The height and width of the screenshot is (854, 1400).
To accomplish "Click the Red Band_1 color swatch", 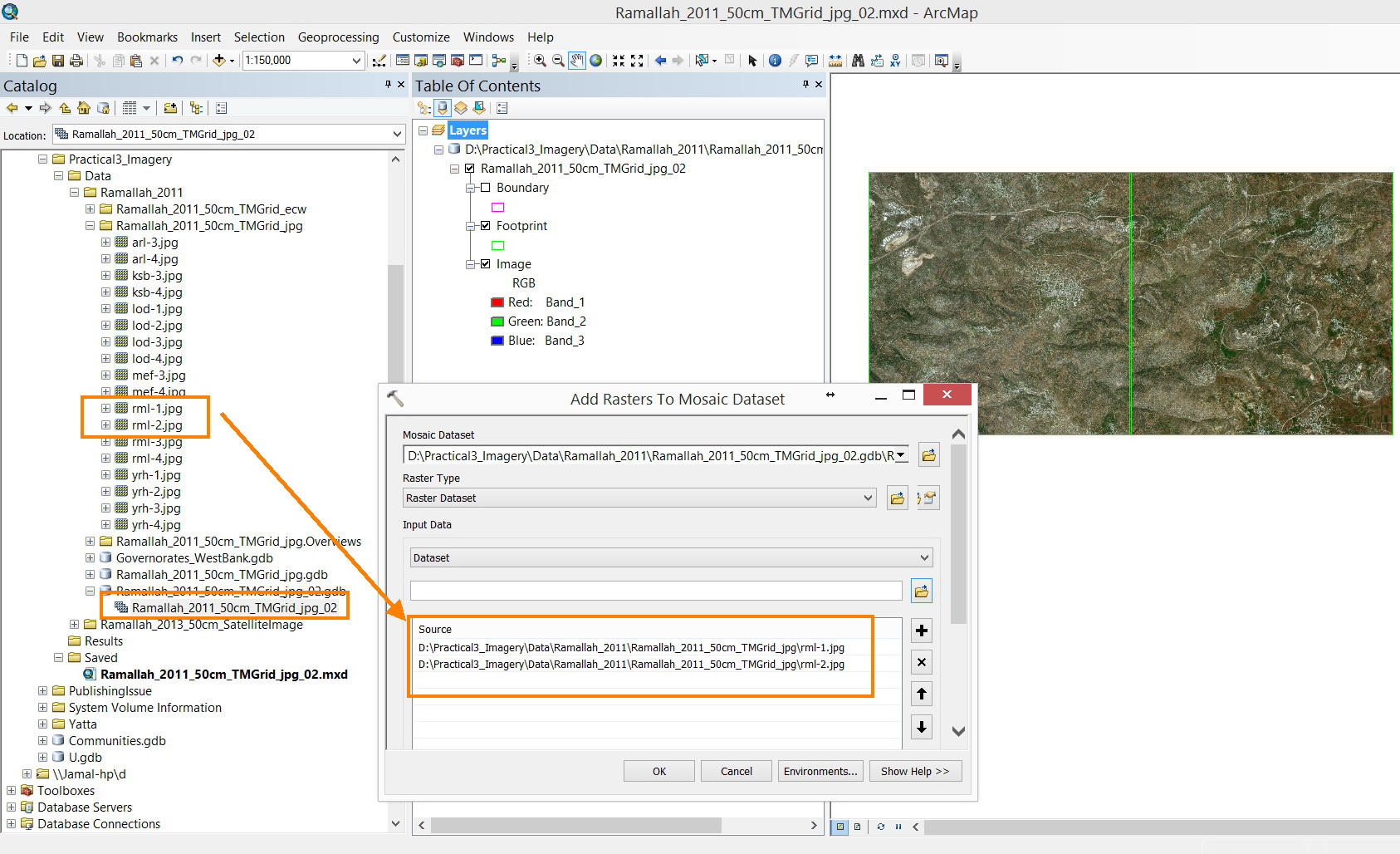I will click(497, 302).
